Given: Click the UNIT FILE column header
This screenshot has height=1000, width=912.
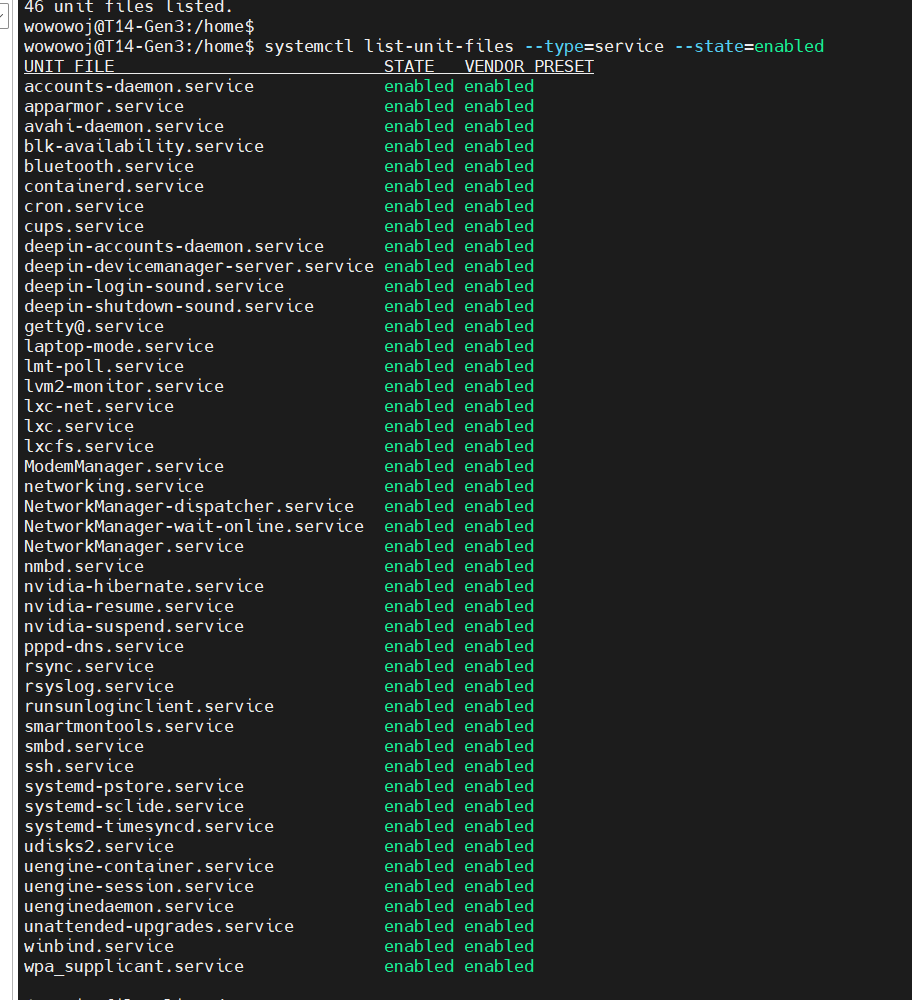Looking at the screenshot, I should pos(69,66).
